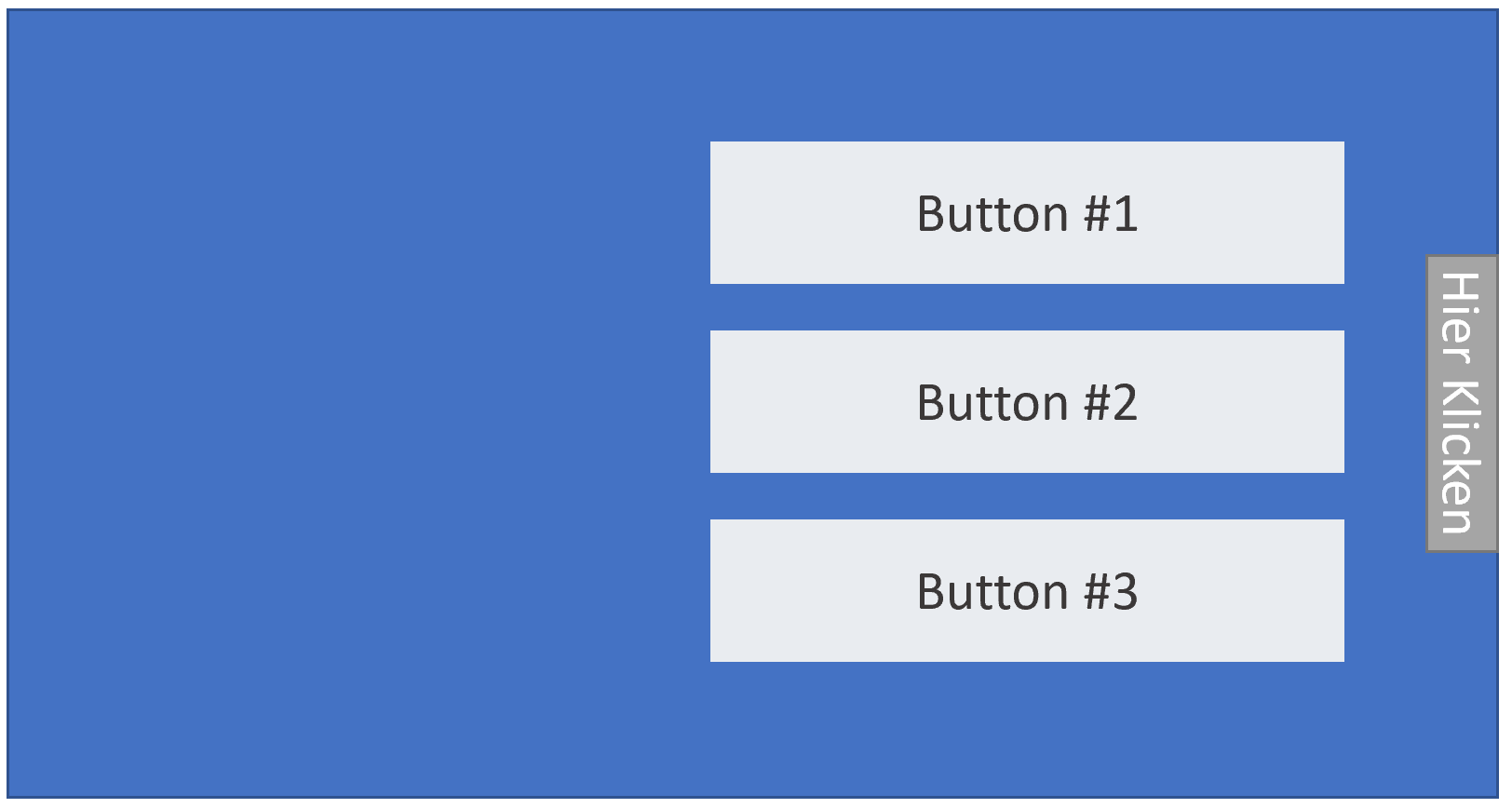Click Button #1
Image resolution: width=1512 pixels, height=808 pixels.
coord(1027,213)
